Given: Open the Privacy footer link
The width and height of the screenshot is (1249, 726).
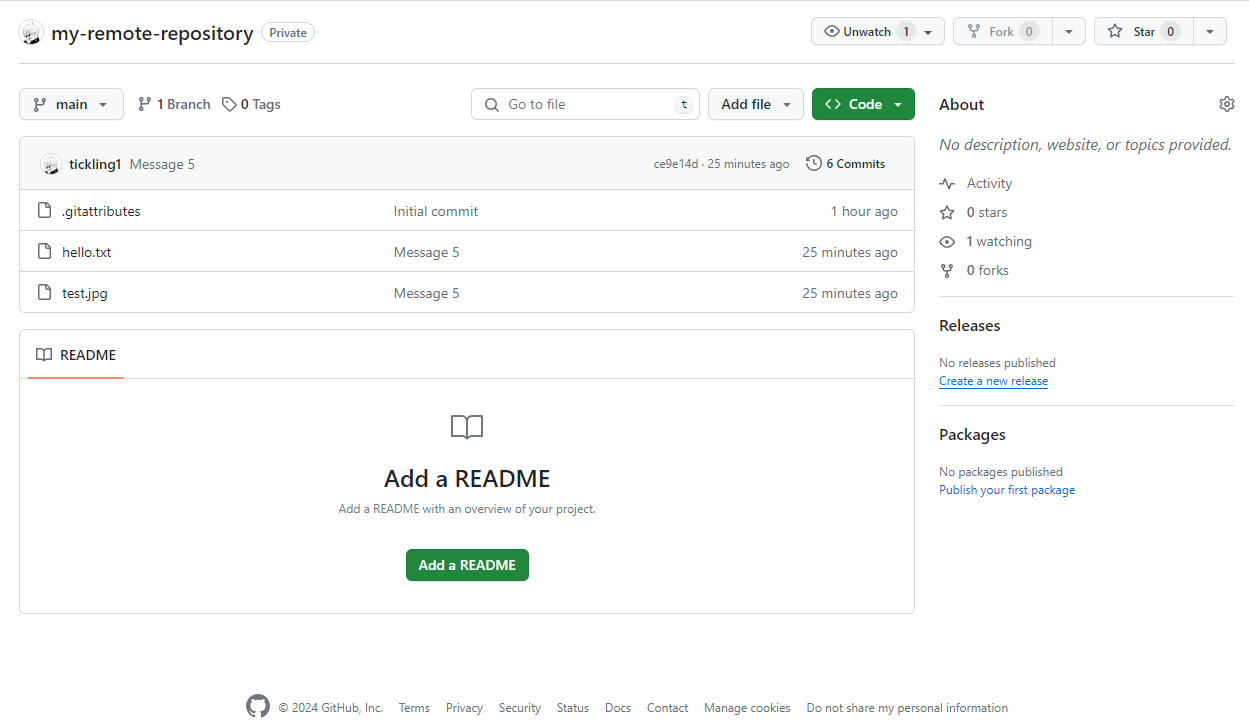Looking at the screenshot, I should point(464,708).
